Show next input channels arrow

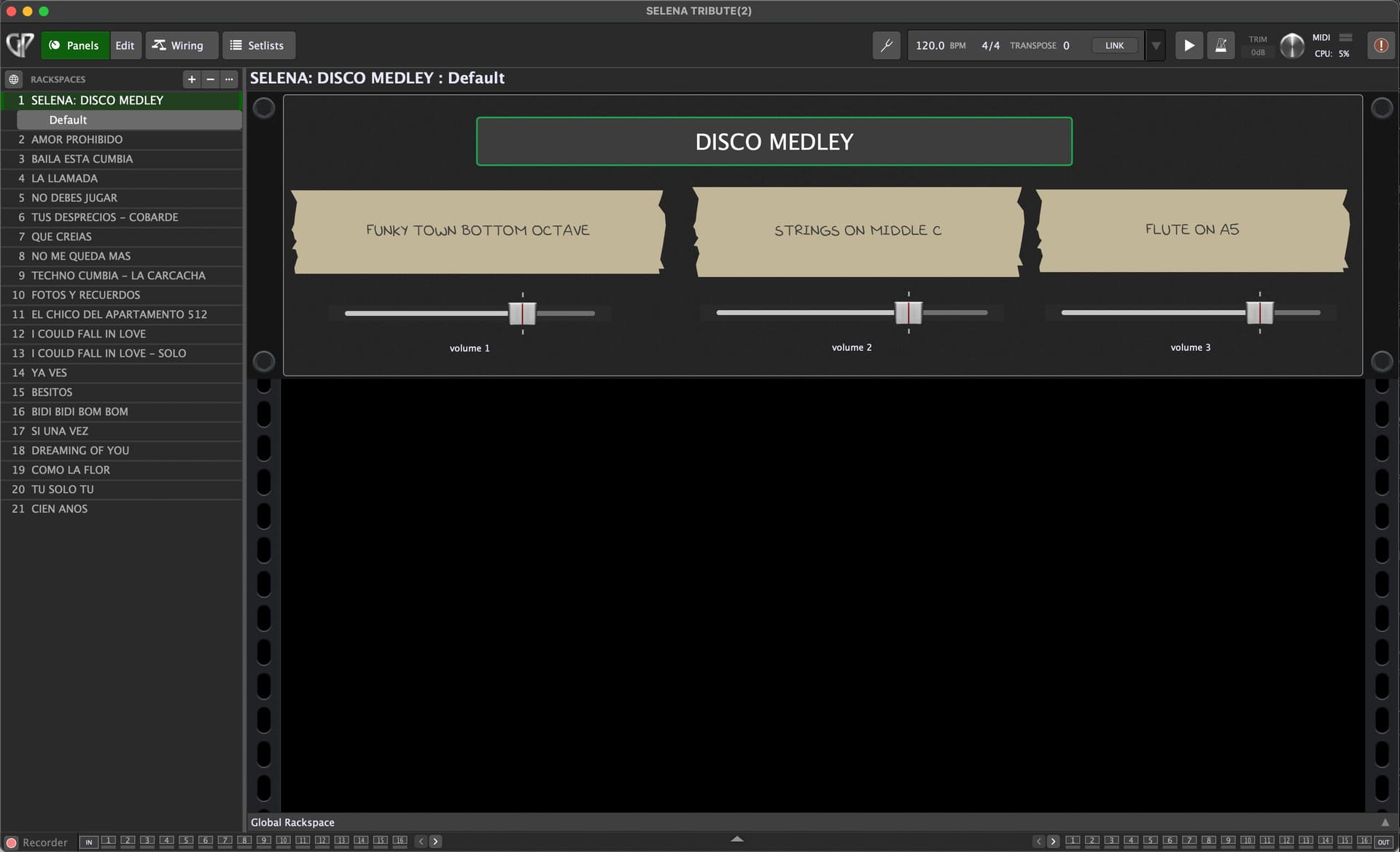click(435, 842)
